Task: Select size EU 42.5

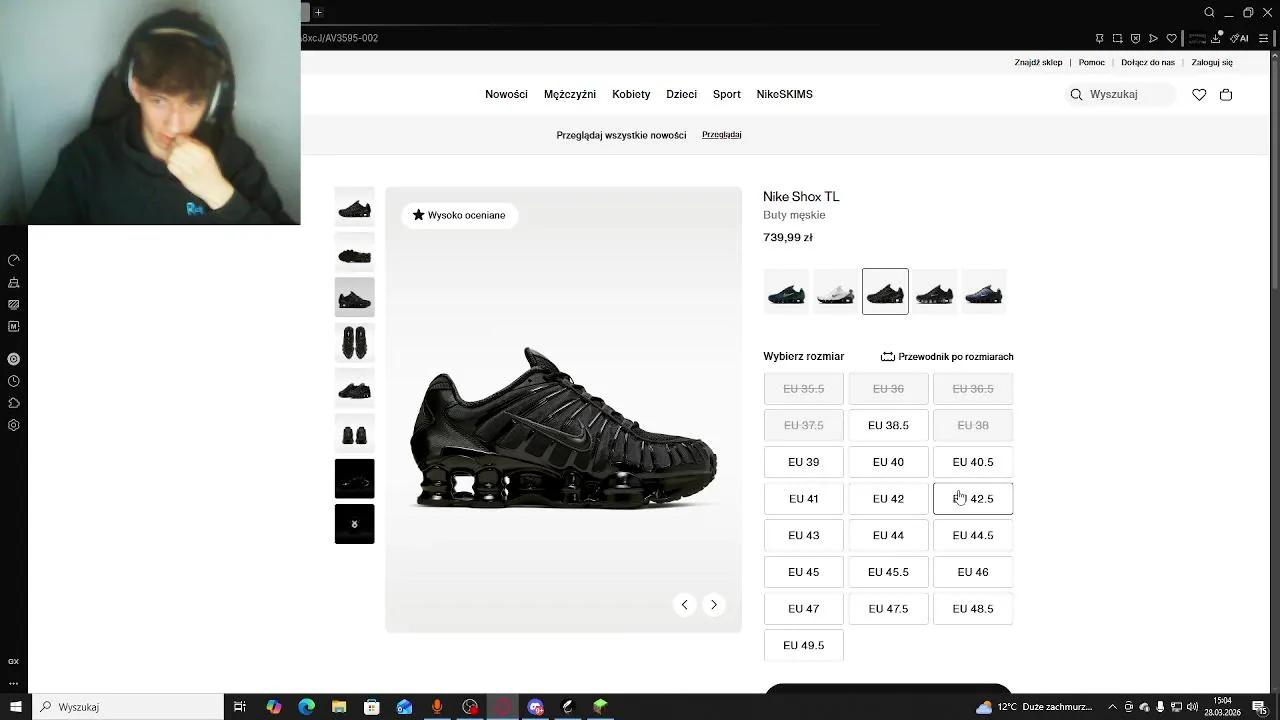Action: (973, 498)
